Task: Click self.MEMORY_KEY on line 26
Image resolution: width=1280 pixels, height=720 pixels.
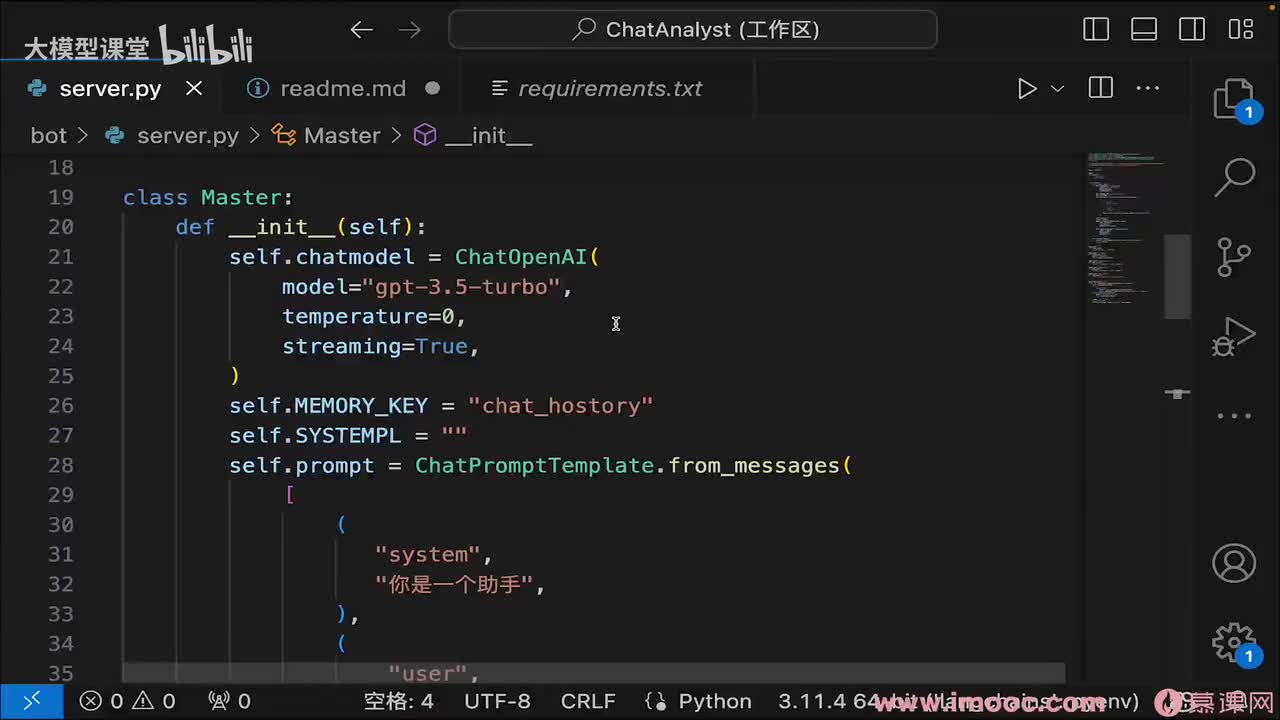Action: click(x=328, y=406)
